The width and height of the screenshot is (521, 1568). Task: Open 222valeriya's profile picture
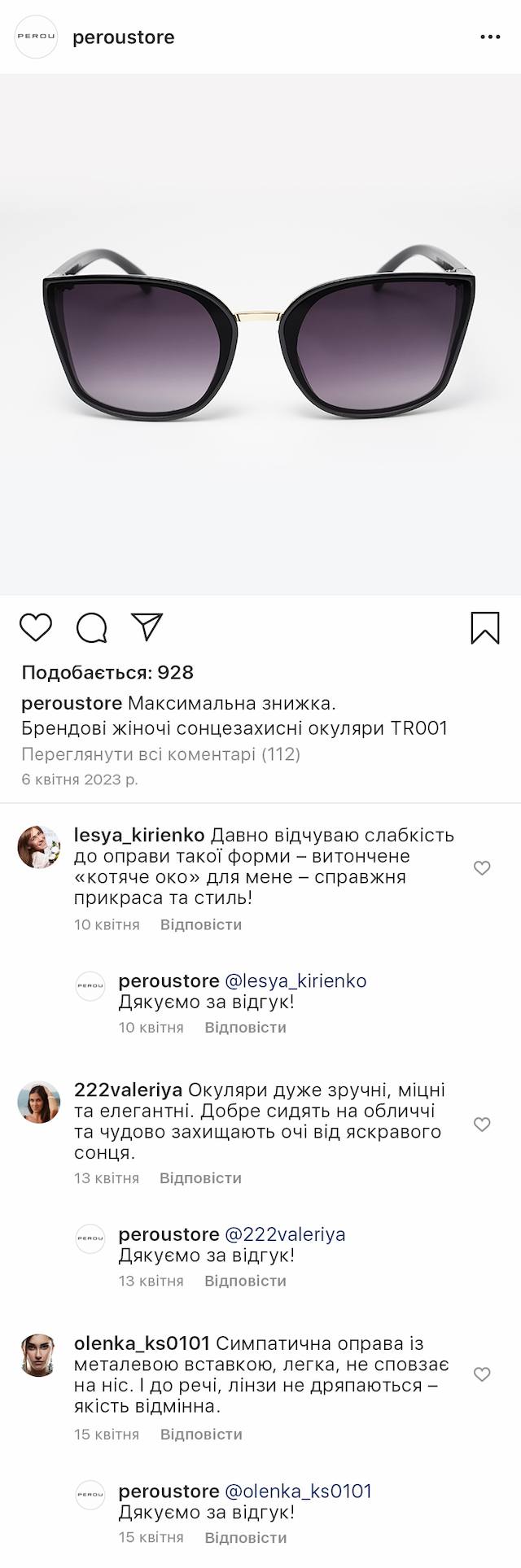click(39, 1102)
